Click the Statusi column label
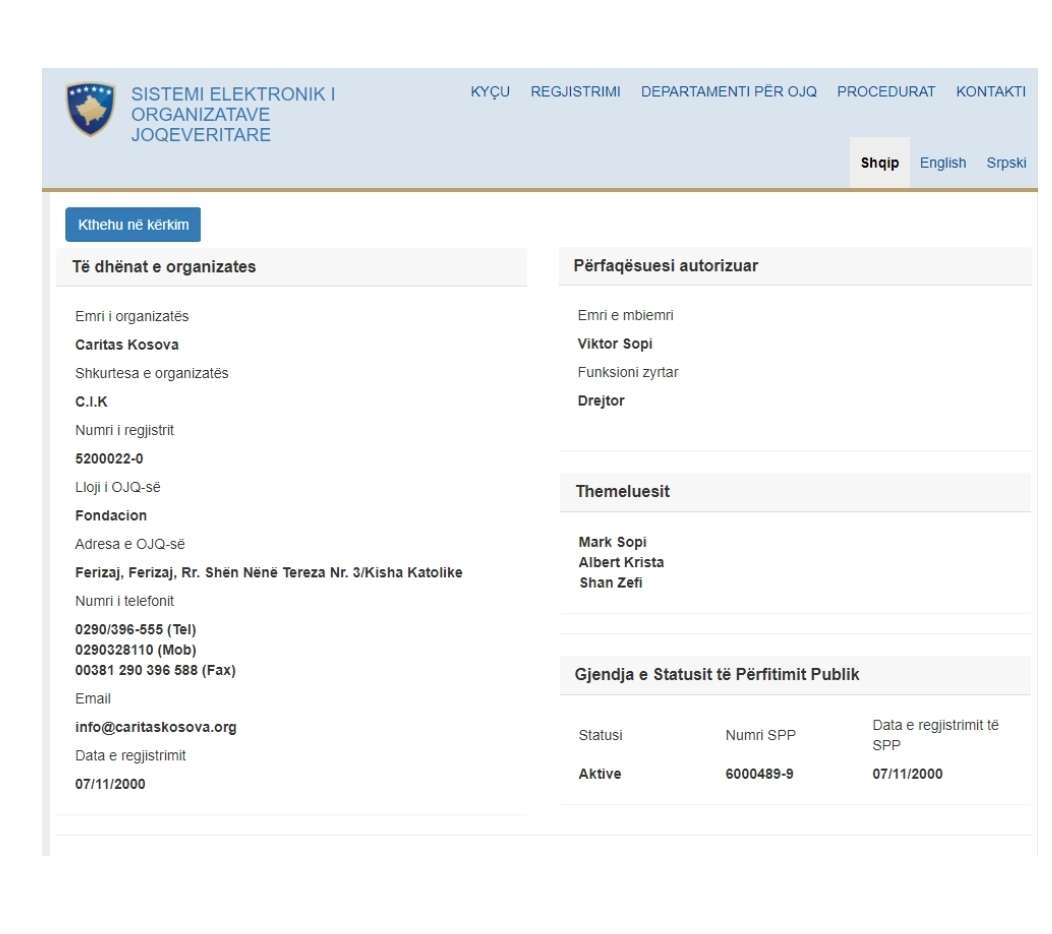Viewport: 1052px width, 934px height. coord(600,735)
